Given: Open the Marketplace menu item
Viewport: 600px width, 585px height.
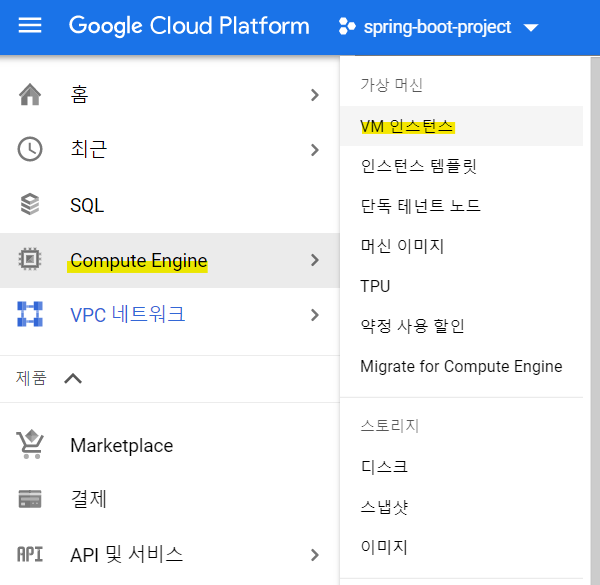Looking at the screenshot, I should 170,445.
